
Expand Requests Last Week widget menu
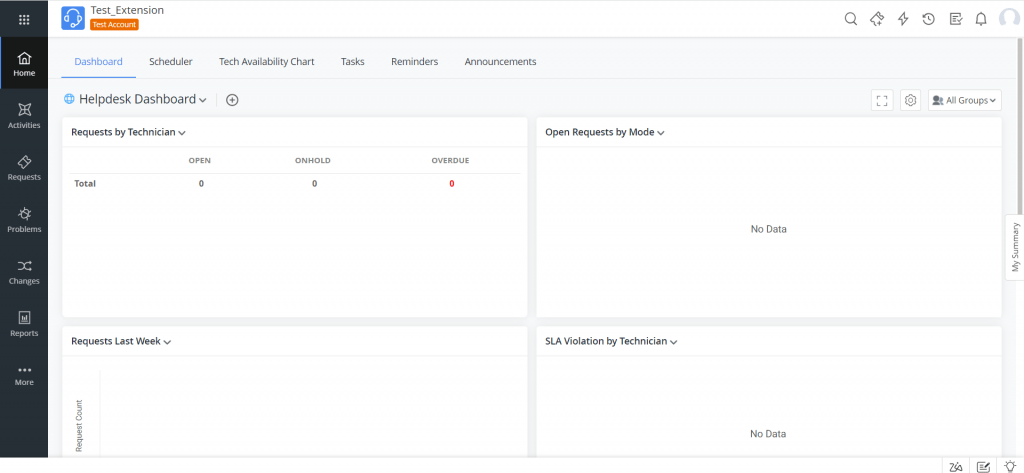pos(167,342)
